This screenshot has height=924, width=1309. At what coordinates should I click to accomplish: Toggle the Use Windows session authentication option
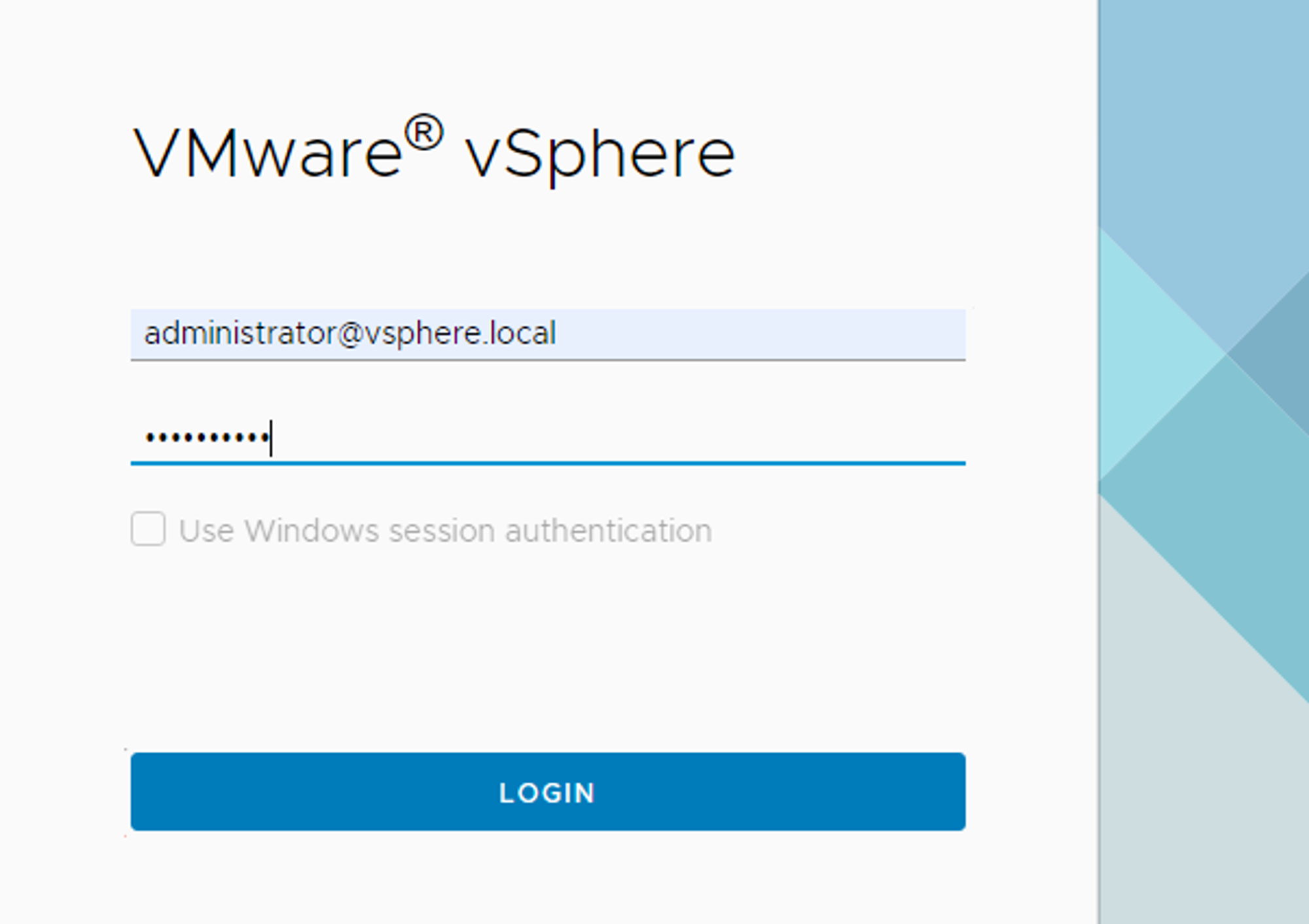point(149,530)
